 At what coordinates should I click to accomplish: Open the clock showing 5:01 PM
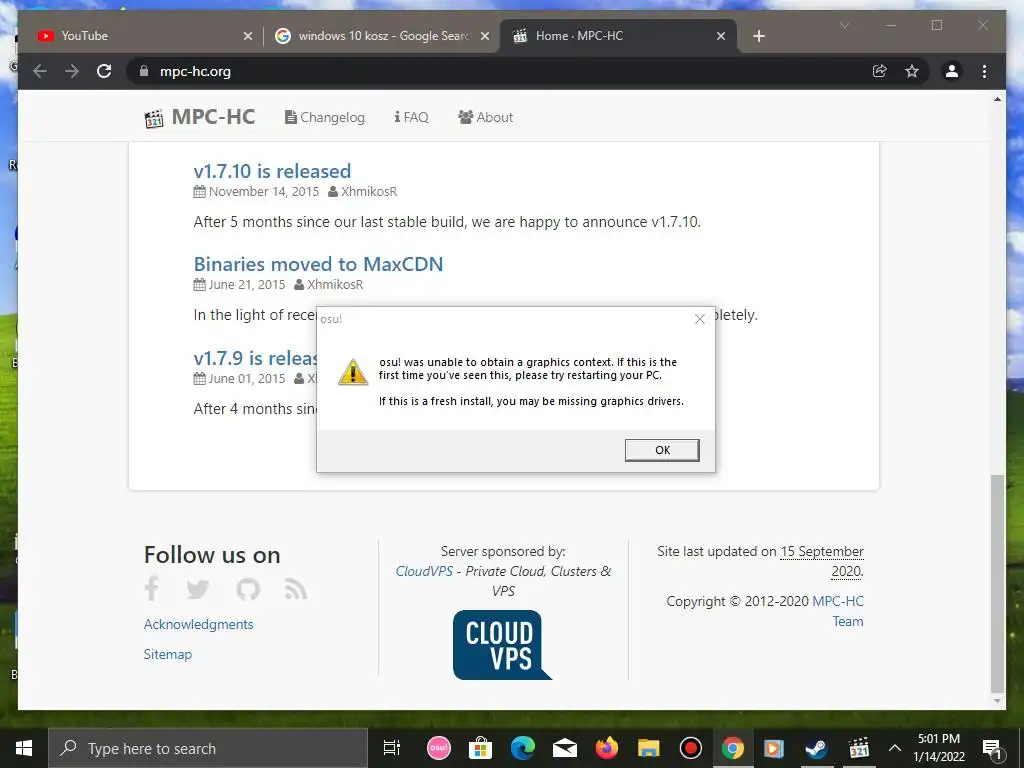[939, 748]
